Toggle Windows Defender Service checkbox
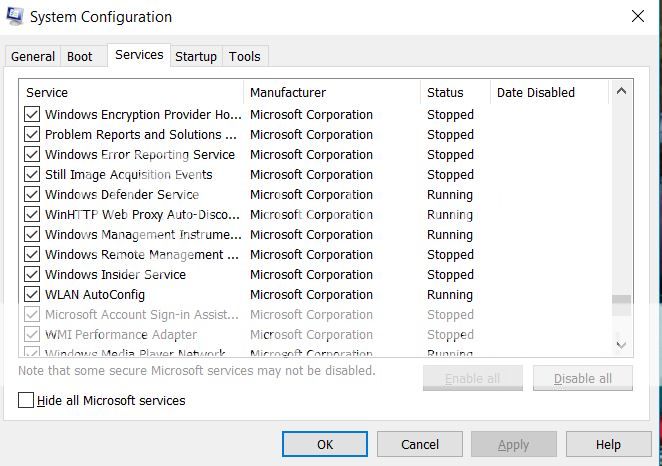 [32, 195]
